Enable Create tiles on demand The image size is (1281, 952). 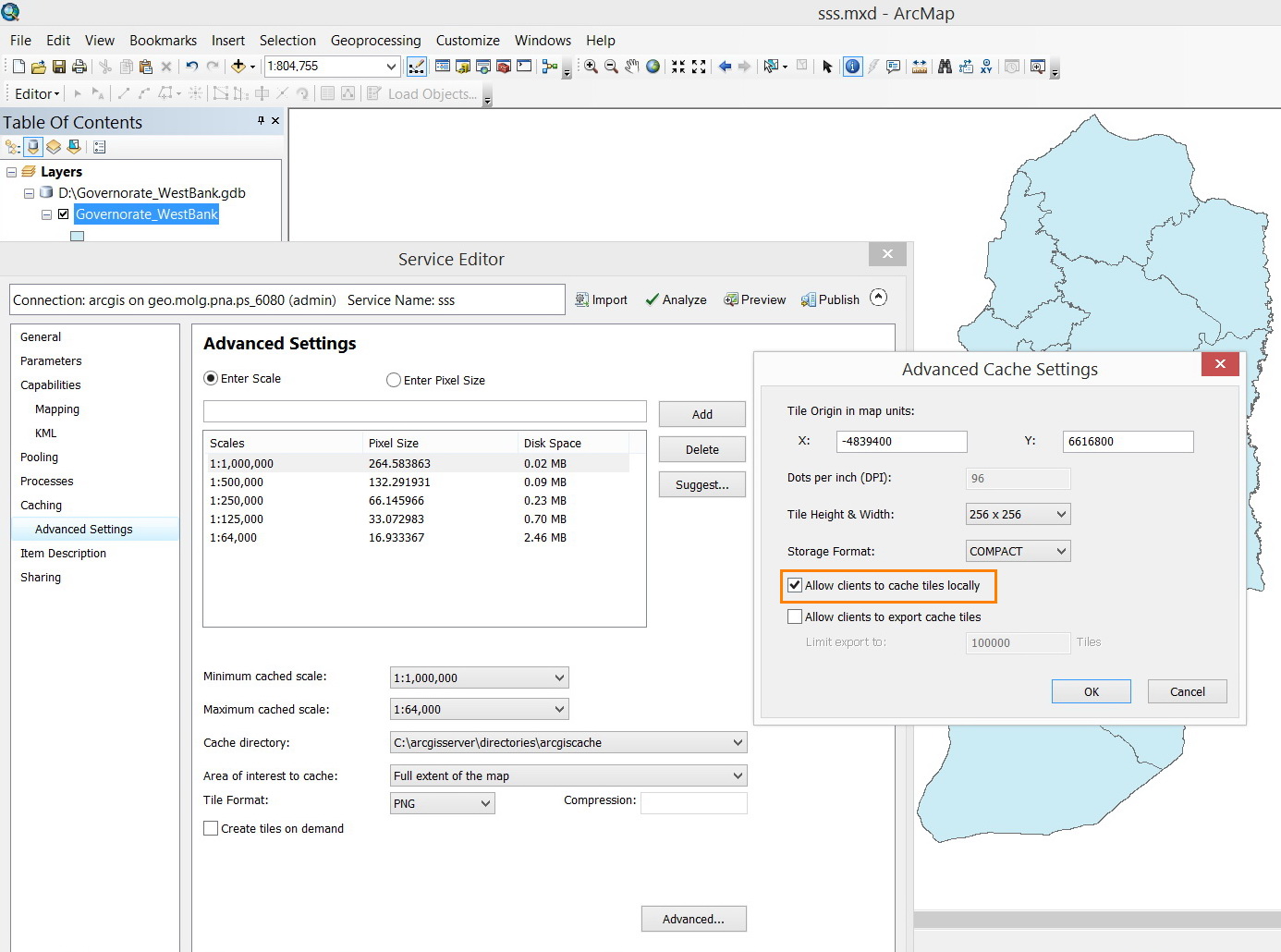tap(211, 828)
